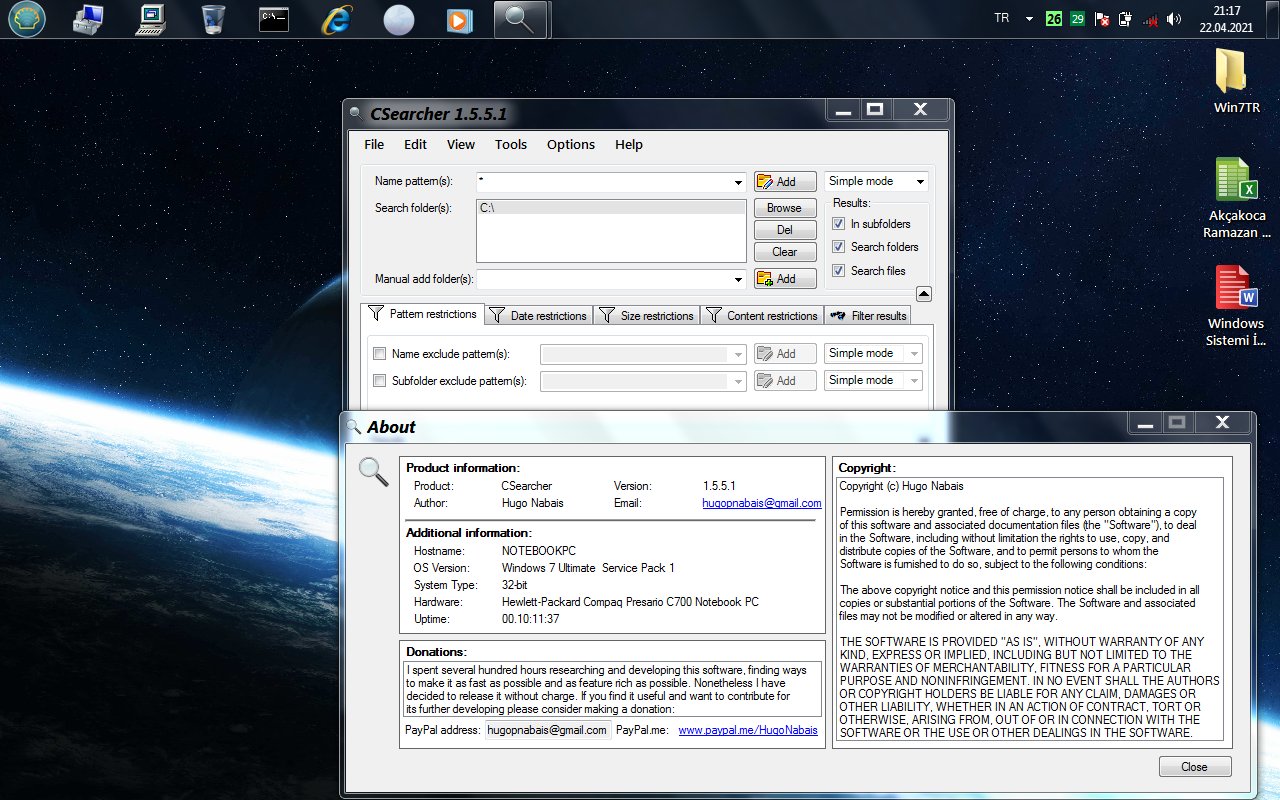The width and height of the screenshot is (1280, 800).
Task: Expand the Name pattern(s) dropdown
Action: click(x=739, y=182)
